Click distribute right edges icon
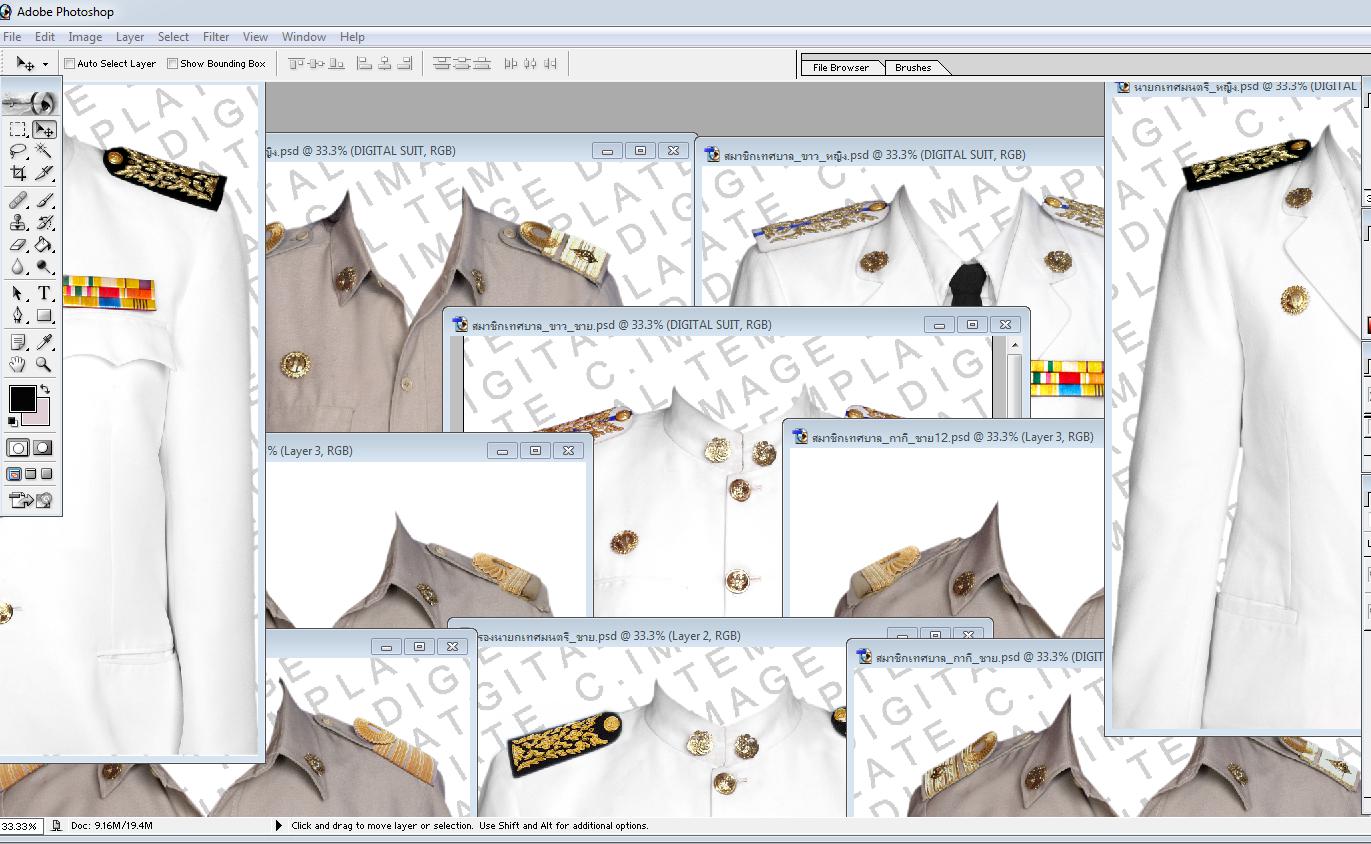 (x=550, y=63)
